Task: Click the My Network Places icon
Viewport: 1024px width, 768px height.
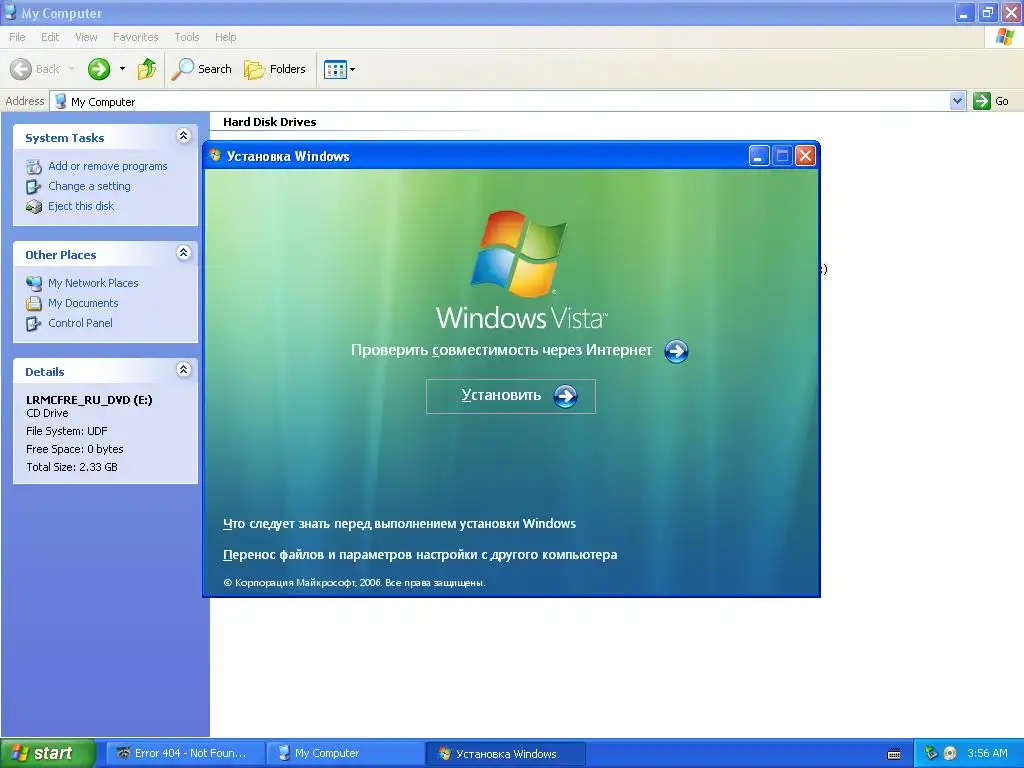Action: tap(34, 283)
